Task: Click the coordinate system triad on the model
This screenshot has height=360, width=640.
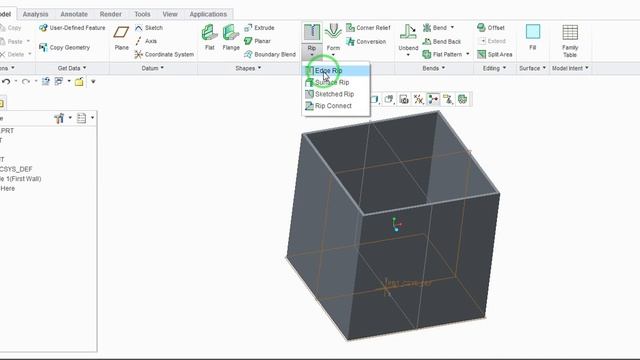Action: (396, 224)
